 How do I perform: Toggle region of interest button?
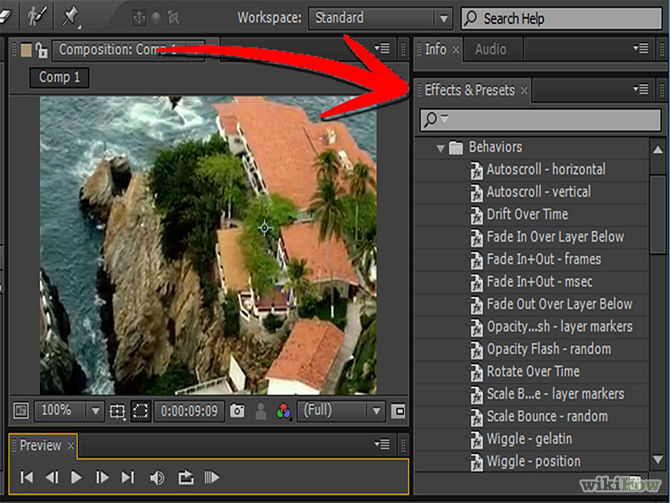coord(141,411)
